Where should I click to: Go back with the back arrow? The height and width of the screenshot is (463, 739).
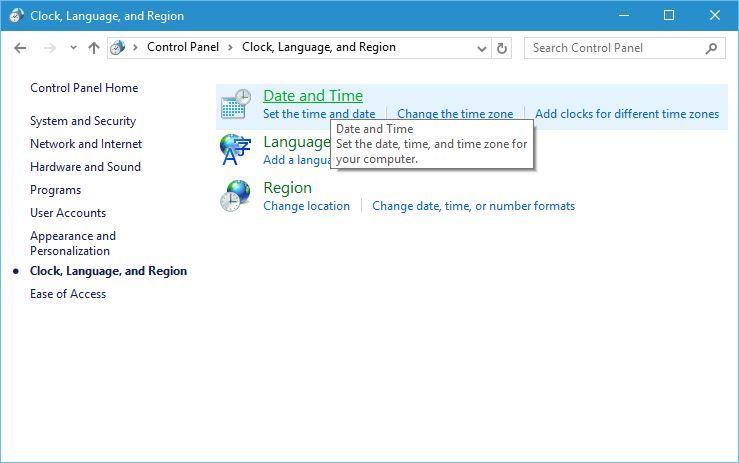(x=20, y=48)
